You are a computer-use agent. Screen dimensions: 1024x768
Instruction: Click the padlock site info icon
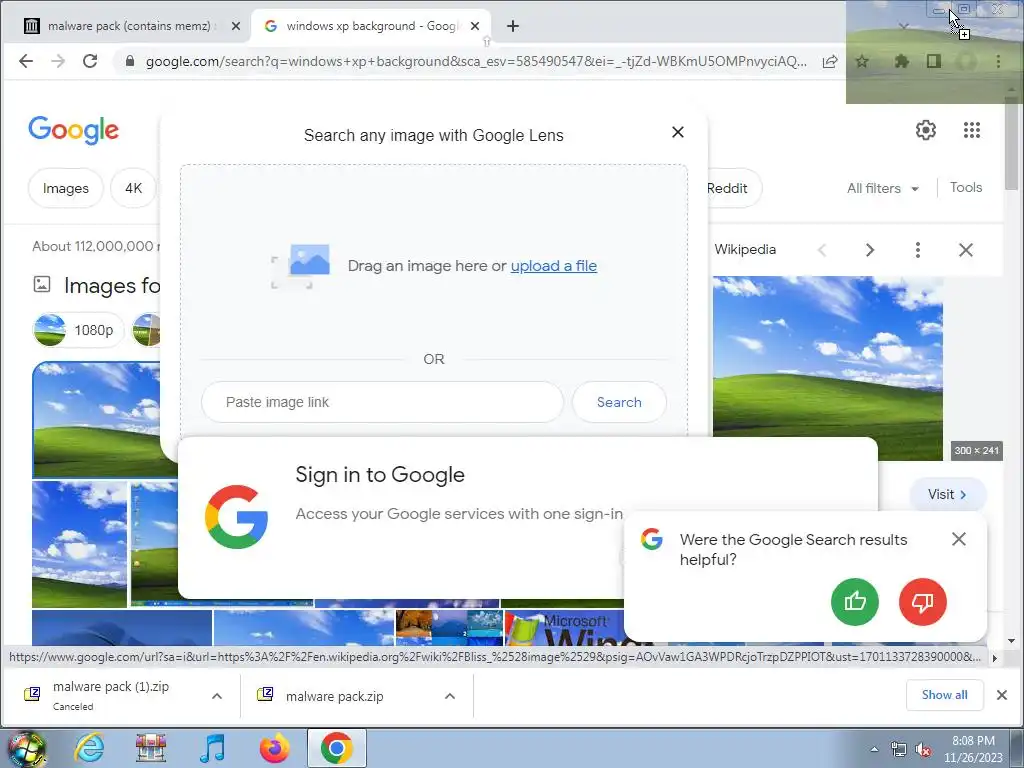[x=129, y=61]
